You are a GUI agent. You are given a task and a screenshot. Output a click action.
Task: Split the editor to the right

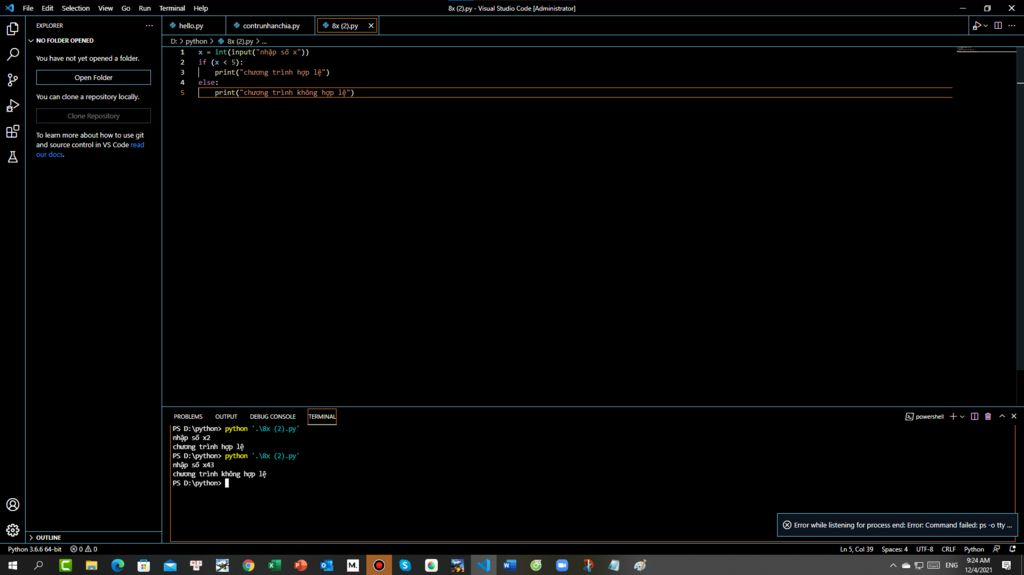(998, 25)
